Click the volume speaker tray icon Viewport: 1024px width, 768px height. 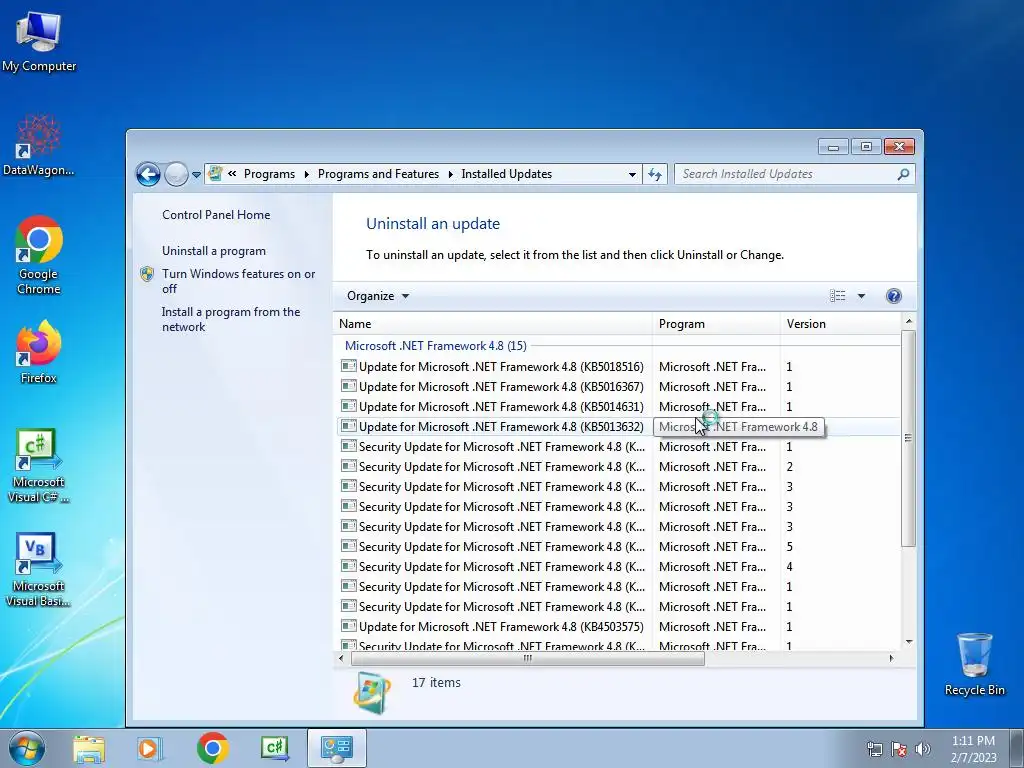(923, 749)
